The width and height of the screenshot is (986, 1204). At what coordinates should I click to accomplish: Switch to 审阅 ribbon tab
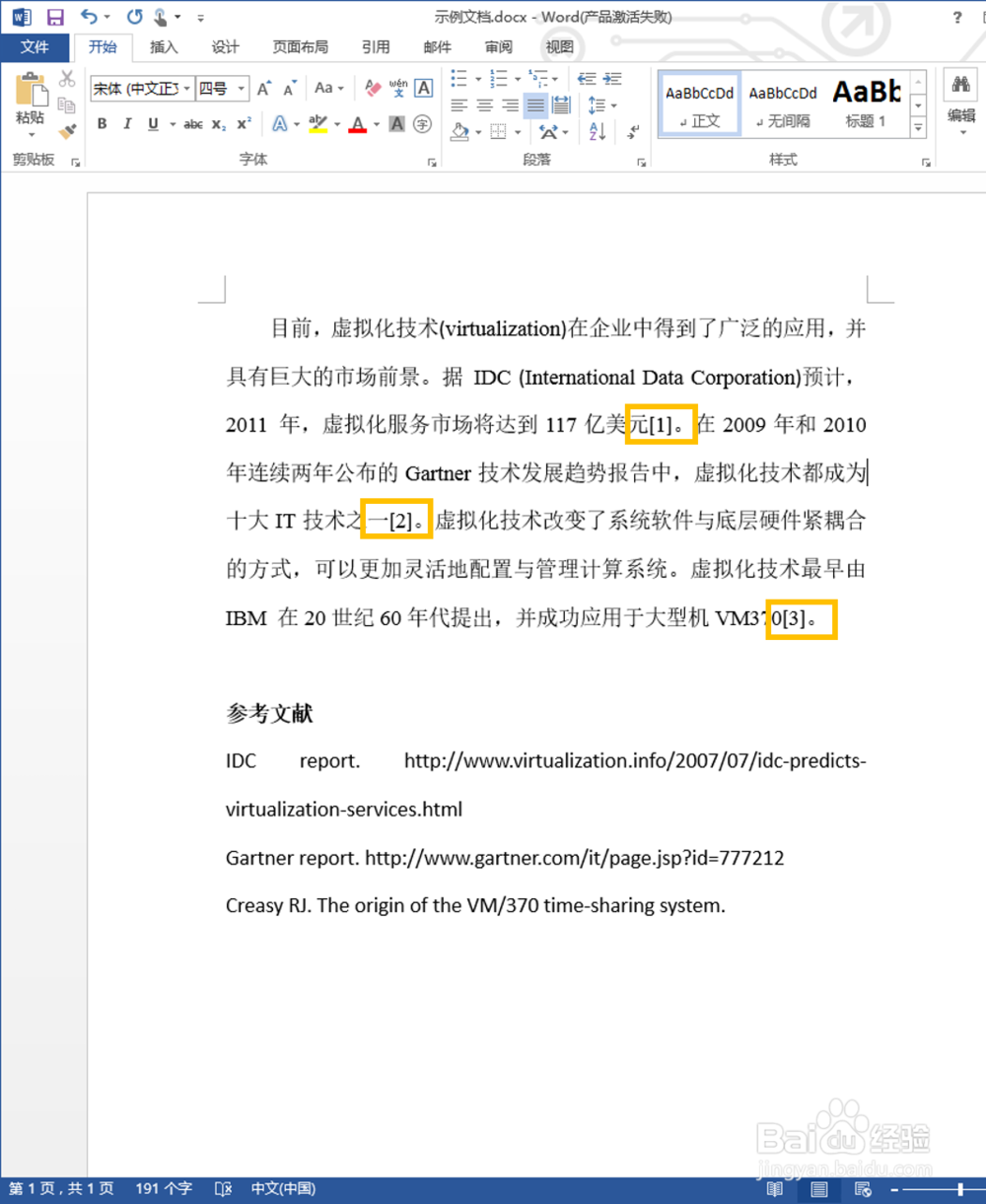[499, 47]
